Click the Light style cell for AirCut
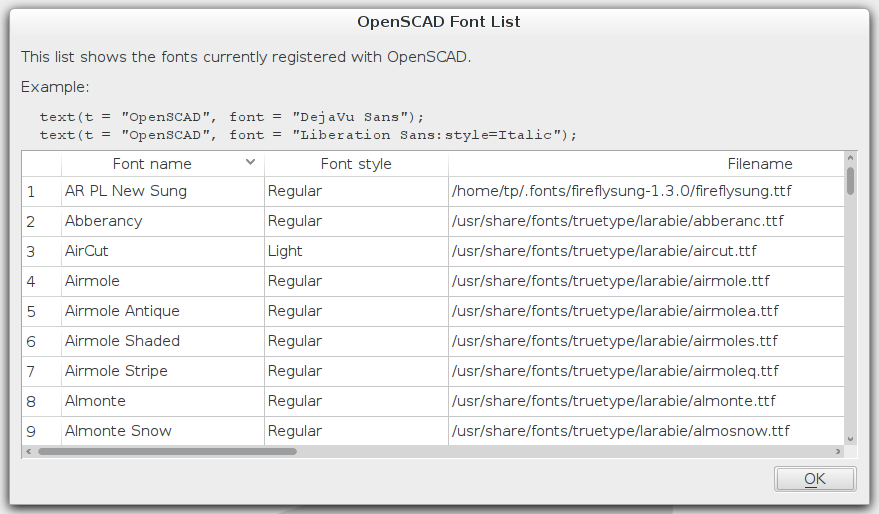The height and width of the screenshot is (514, 879). [356, 252]
